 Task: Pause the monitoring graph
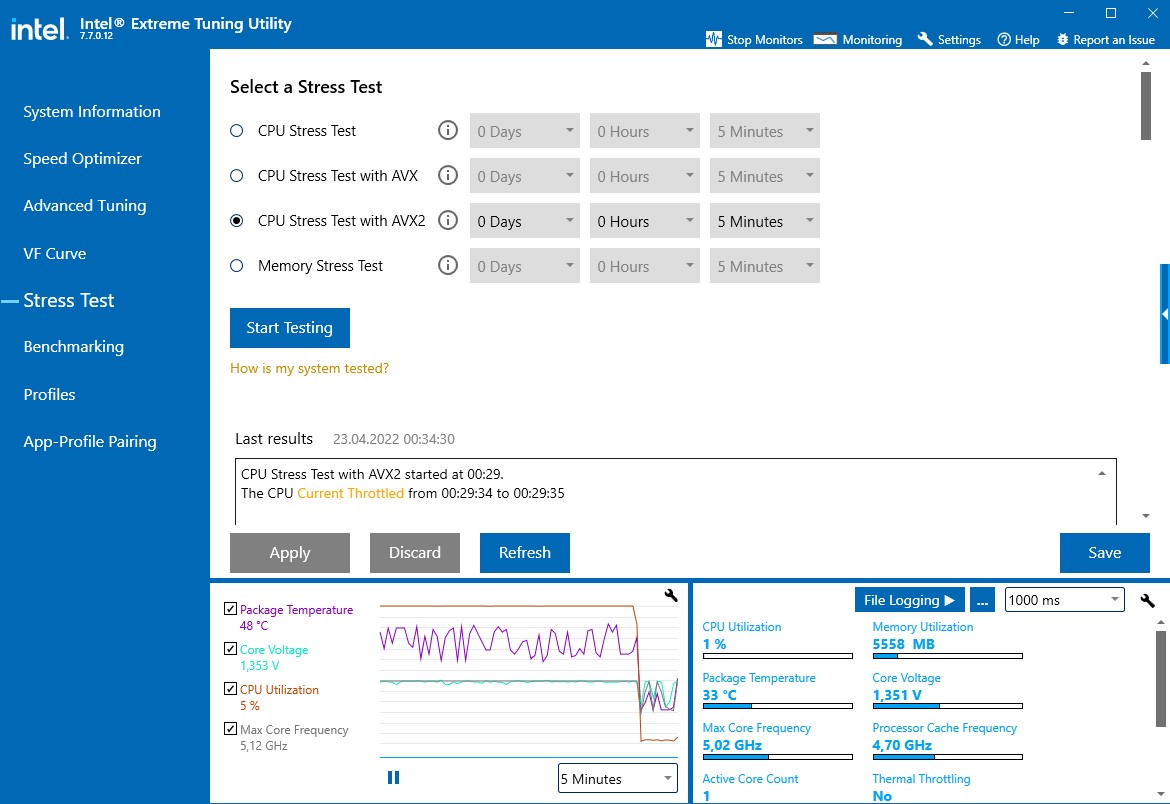point(393,778)
